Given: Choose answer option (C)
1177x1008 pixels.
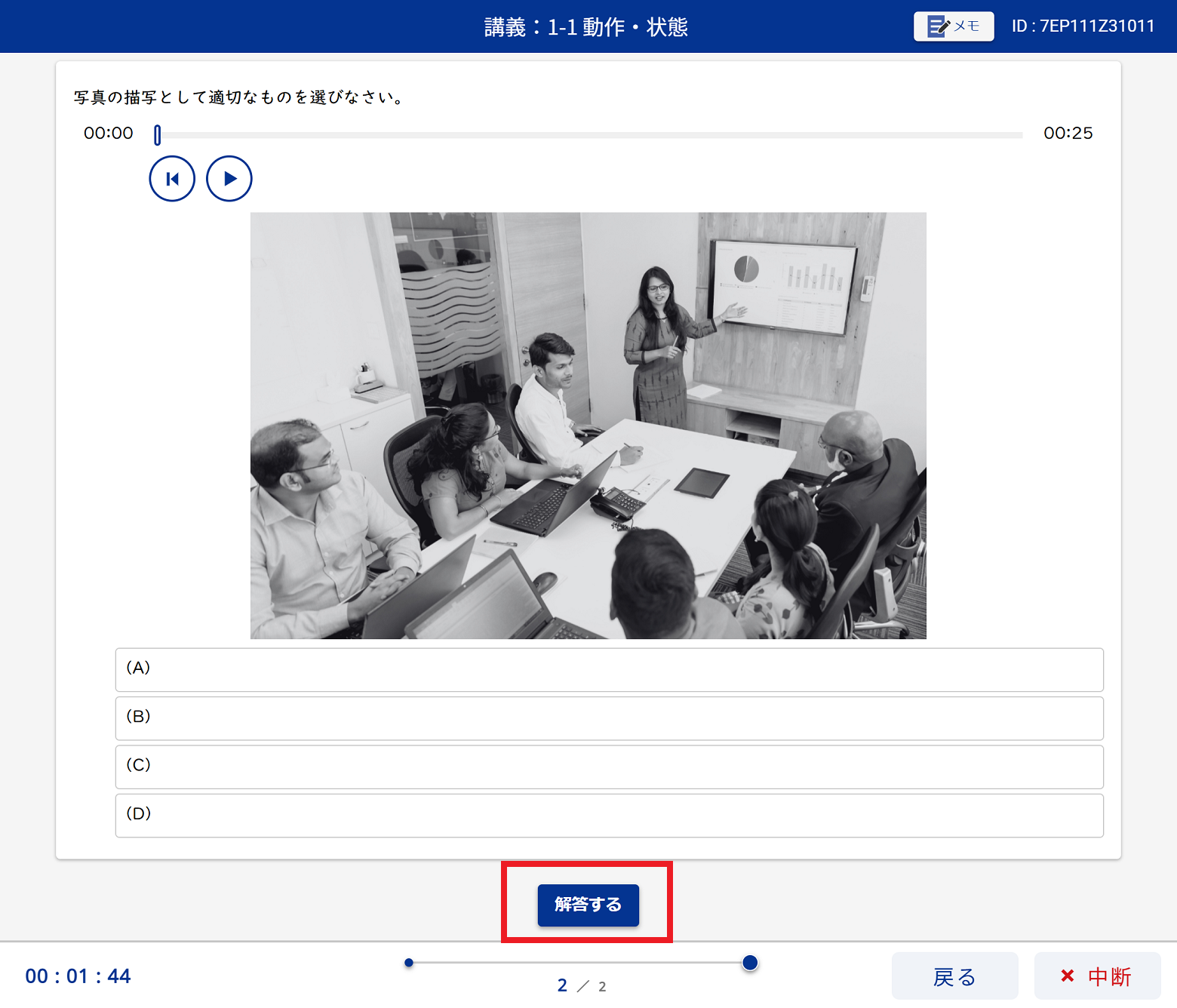Looking at the screenshot, I should [609, 767].
